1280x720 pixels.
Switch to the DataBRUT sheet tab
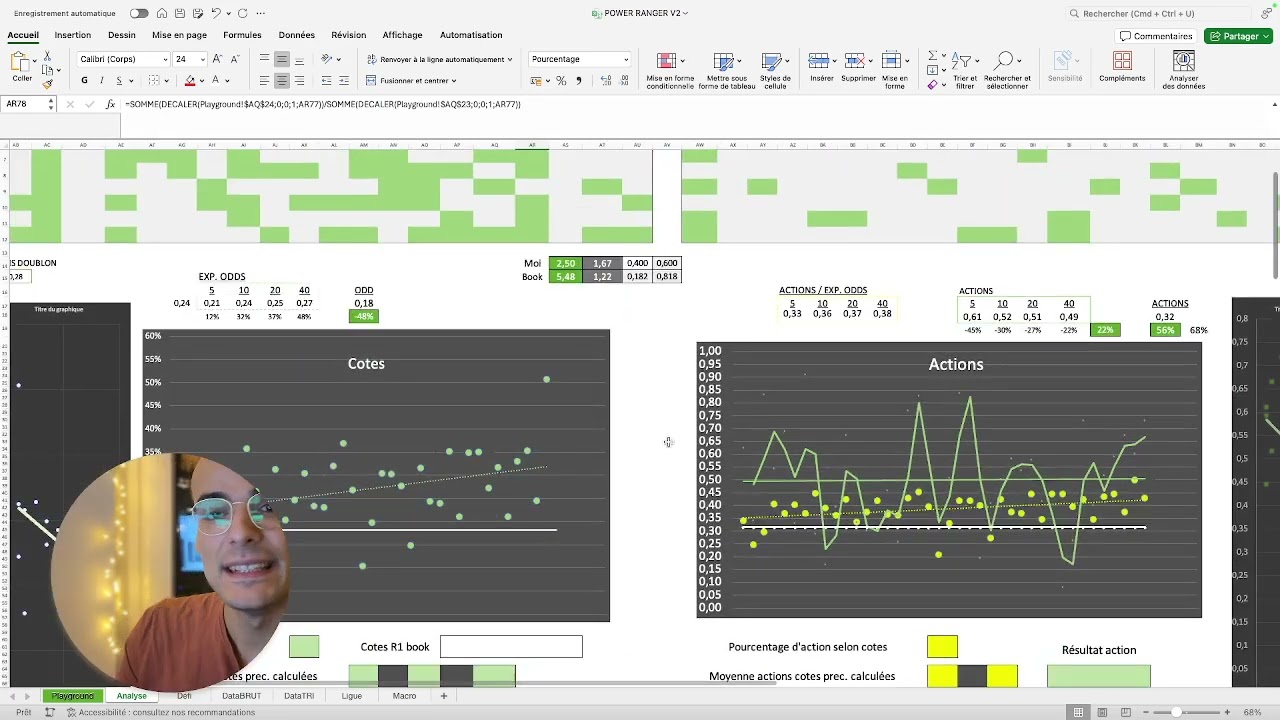[241, 696]
